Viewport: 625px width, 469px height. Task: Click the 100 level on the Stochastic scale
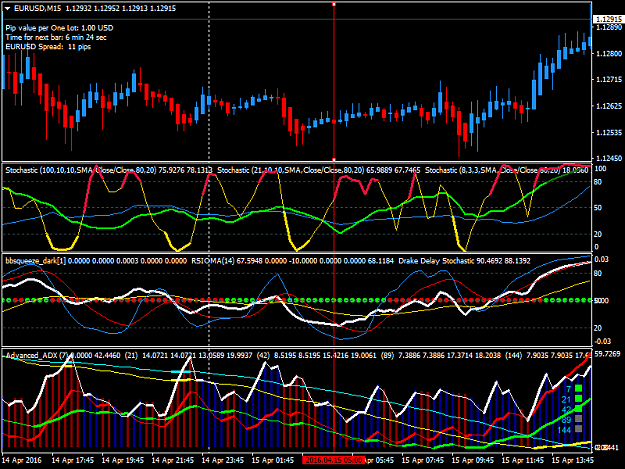coord(600,169)
